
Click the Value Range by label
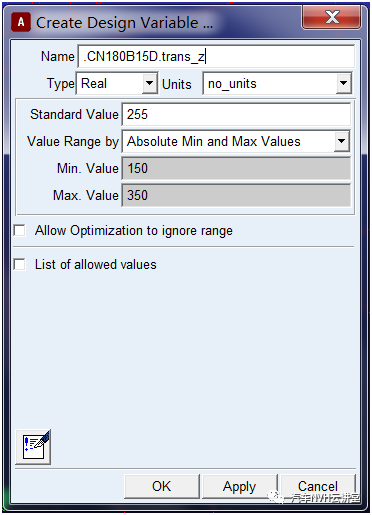[73, 142]
